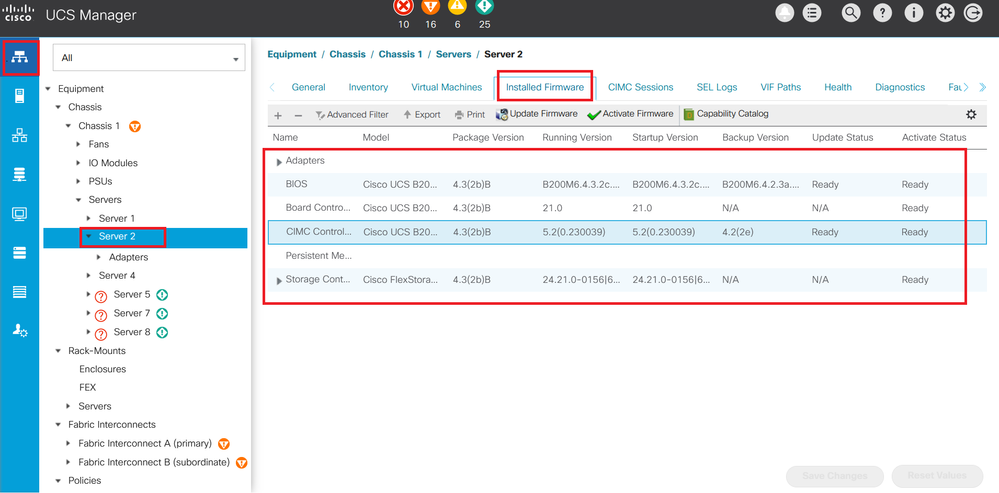Select the Board Controller row
The image size is (999, 493).
627,208
